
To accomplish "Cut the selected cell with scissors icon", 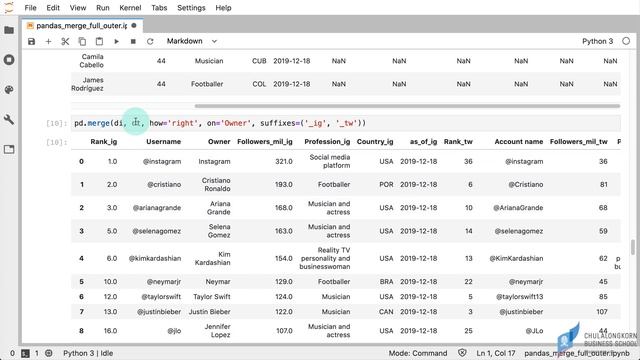I will [65, 41].
